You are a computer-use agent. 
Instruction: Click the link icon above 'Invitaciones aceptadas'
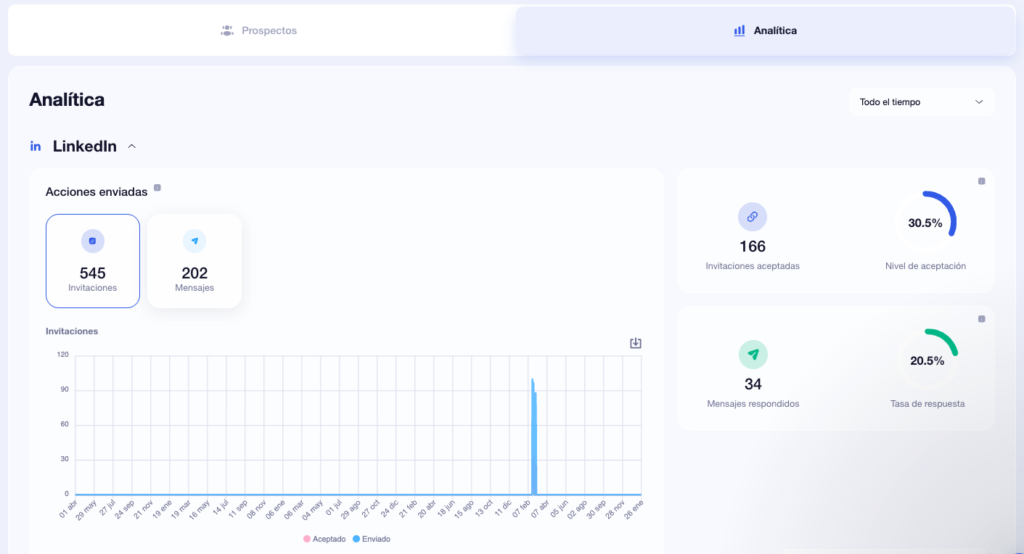tap(752, 216)
